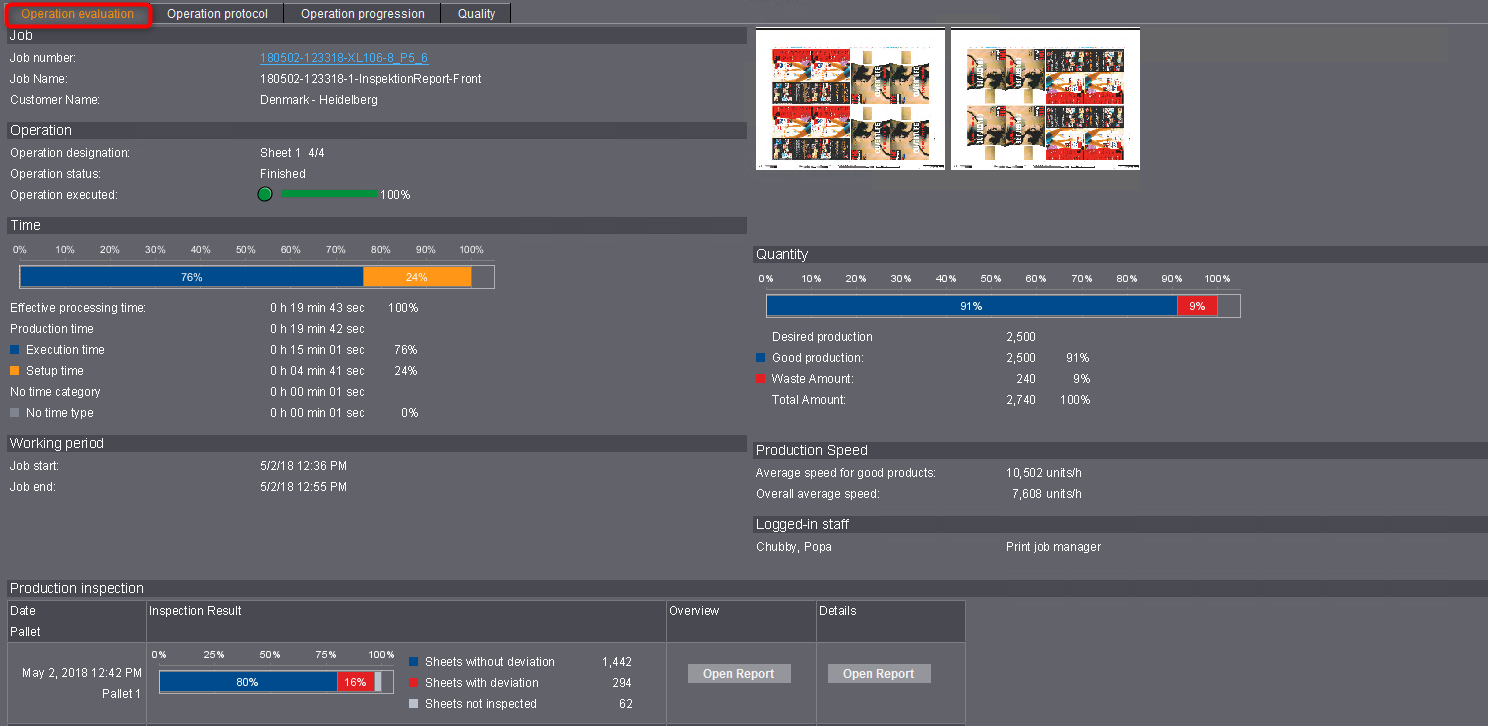Click the 91% Quantity progress bar
This screenshot has height=726, width=1488.
pos(970,305)
